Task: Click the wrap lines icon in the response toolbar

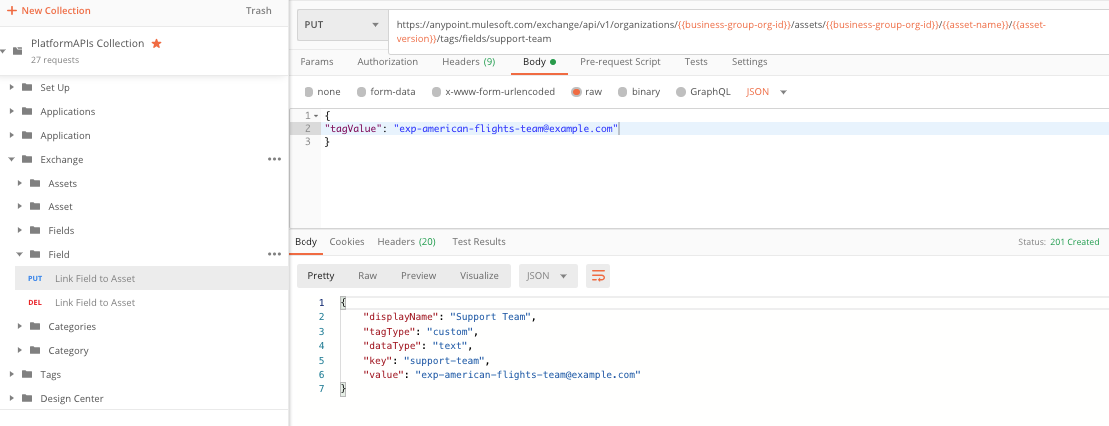Action: 598,276
